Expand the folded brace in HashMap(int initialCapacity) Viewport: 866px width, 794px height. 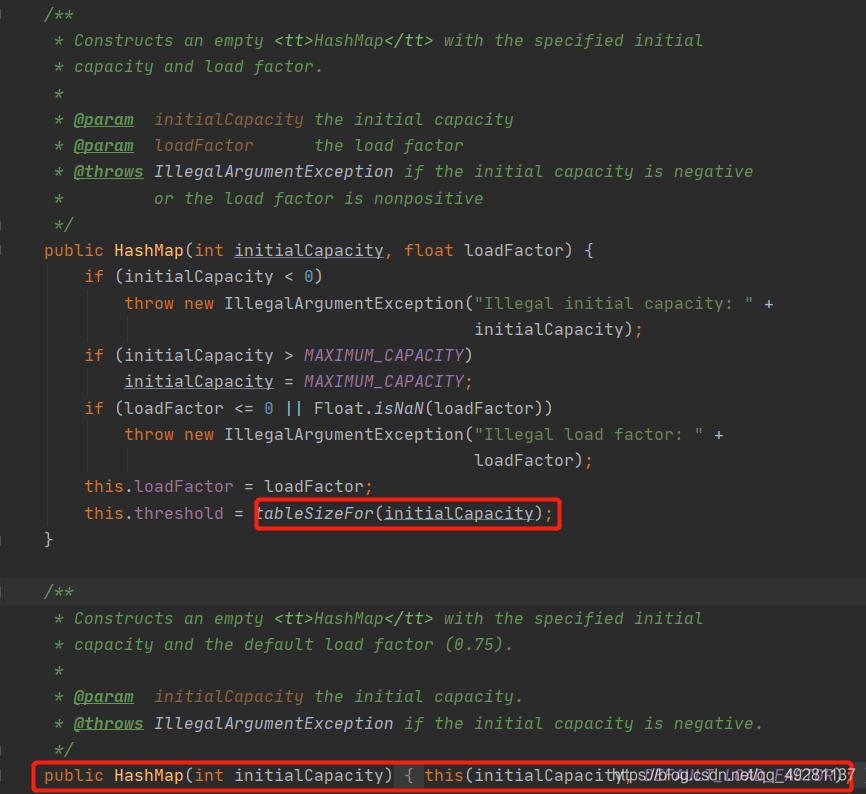[x=409, y=776]
